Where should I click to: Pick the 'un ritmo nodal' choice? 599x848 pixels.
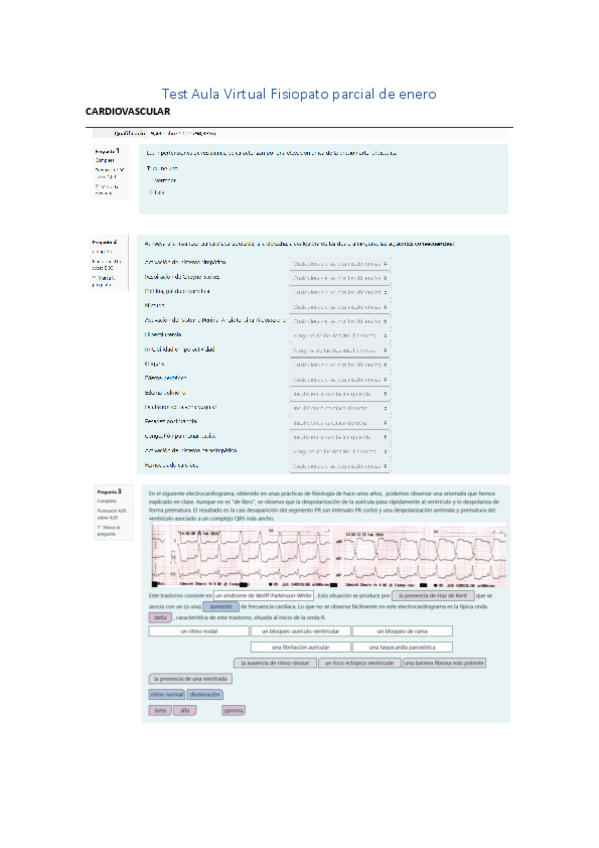(199, 631)
